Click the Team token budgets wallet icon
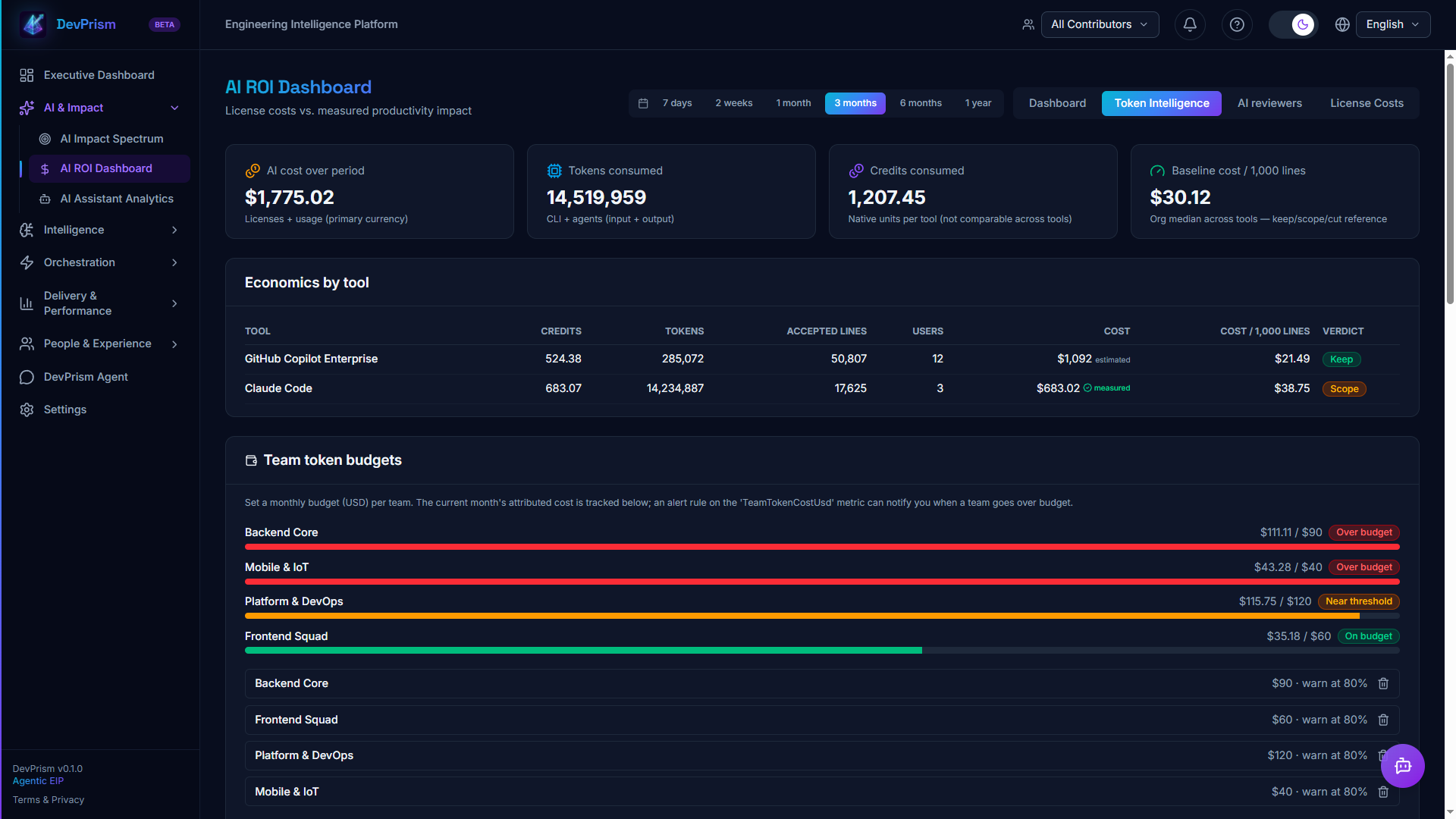 pyautogui.click(x=251, y=460)
